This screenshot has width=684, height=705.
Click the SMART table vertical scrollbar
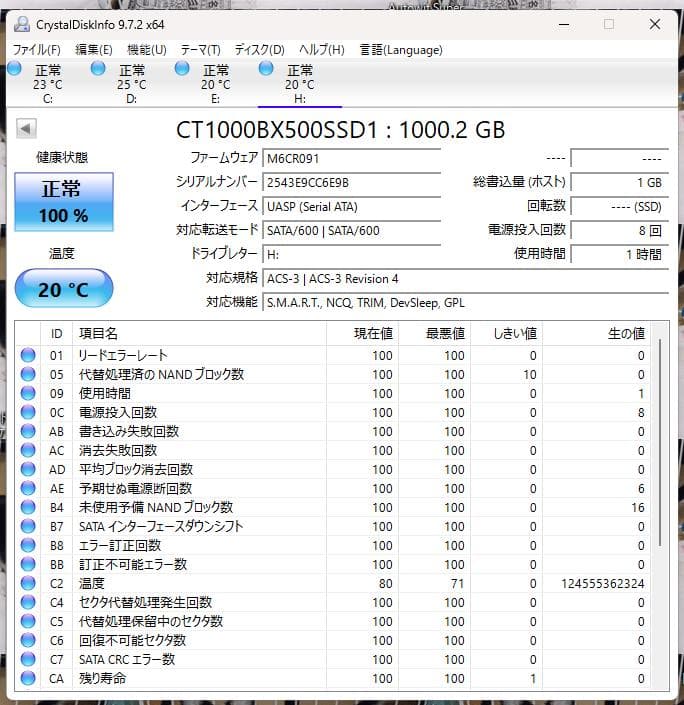(x=660, y=442)
